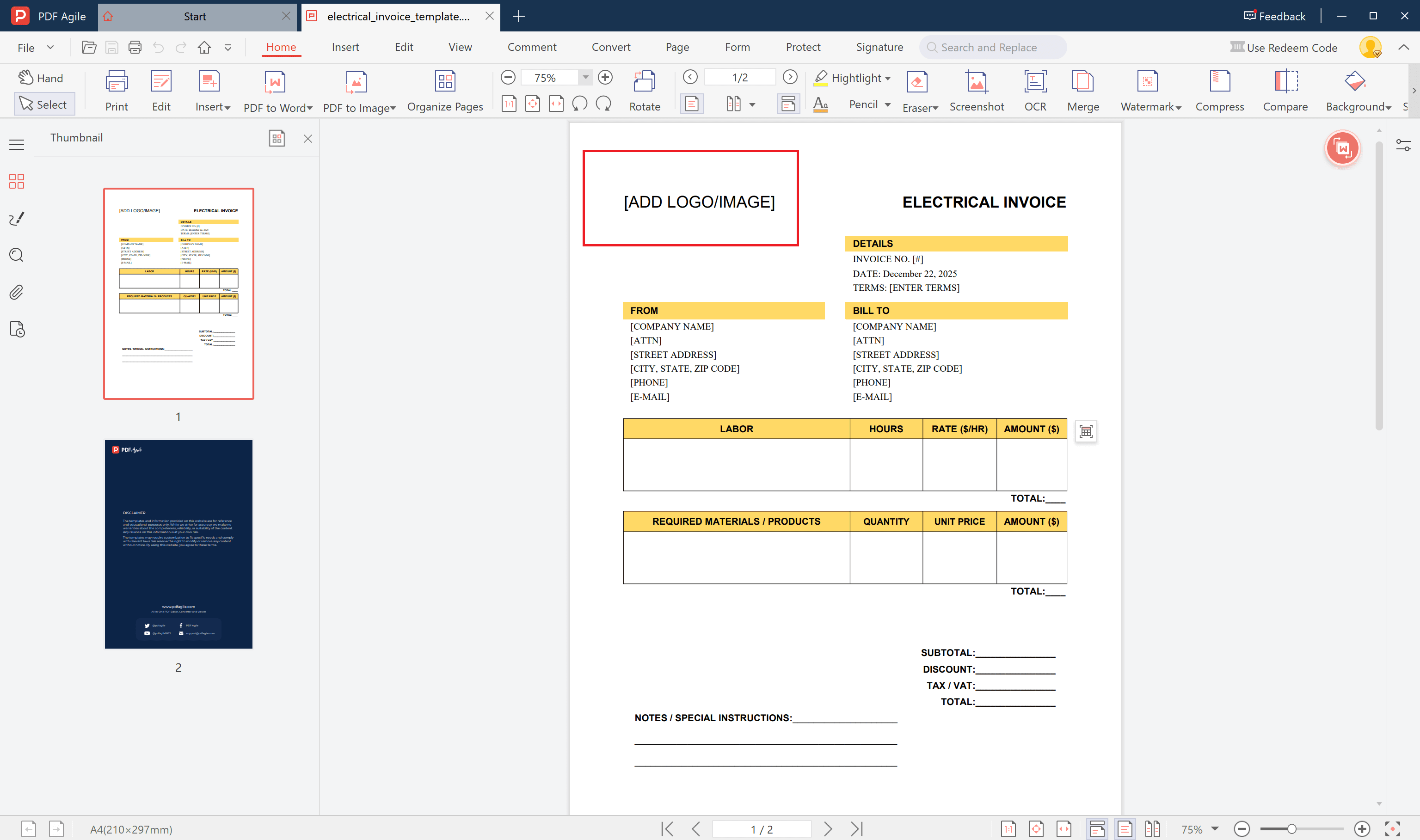Open the Protect ribbon tab

(x=803, y=47)
